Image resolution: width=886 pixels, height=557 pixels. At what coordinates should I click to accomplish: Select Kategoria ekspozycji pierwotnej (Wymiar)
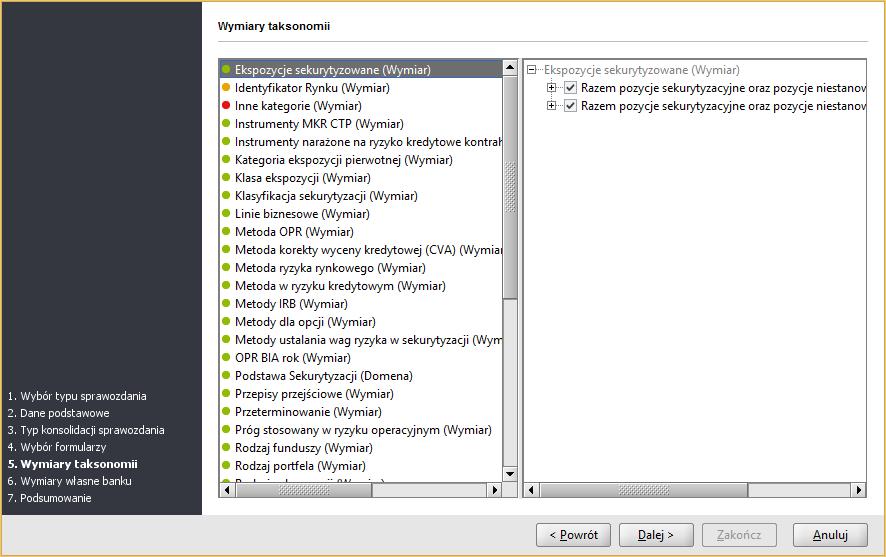click(x=361, y=160)
